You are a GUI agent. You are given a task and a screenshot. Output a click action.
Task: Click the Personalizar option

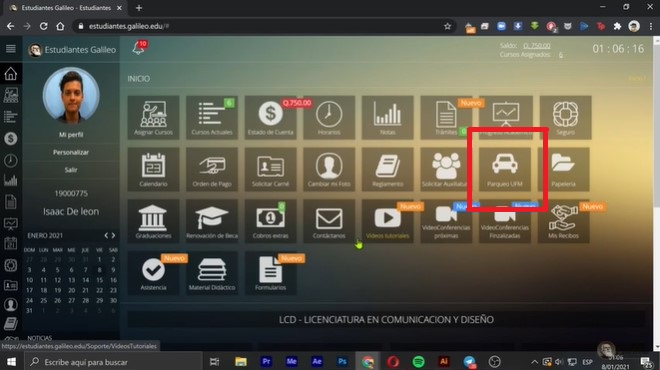click(x=71, y=152)
